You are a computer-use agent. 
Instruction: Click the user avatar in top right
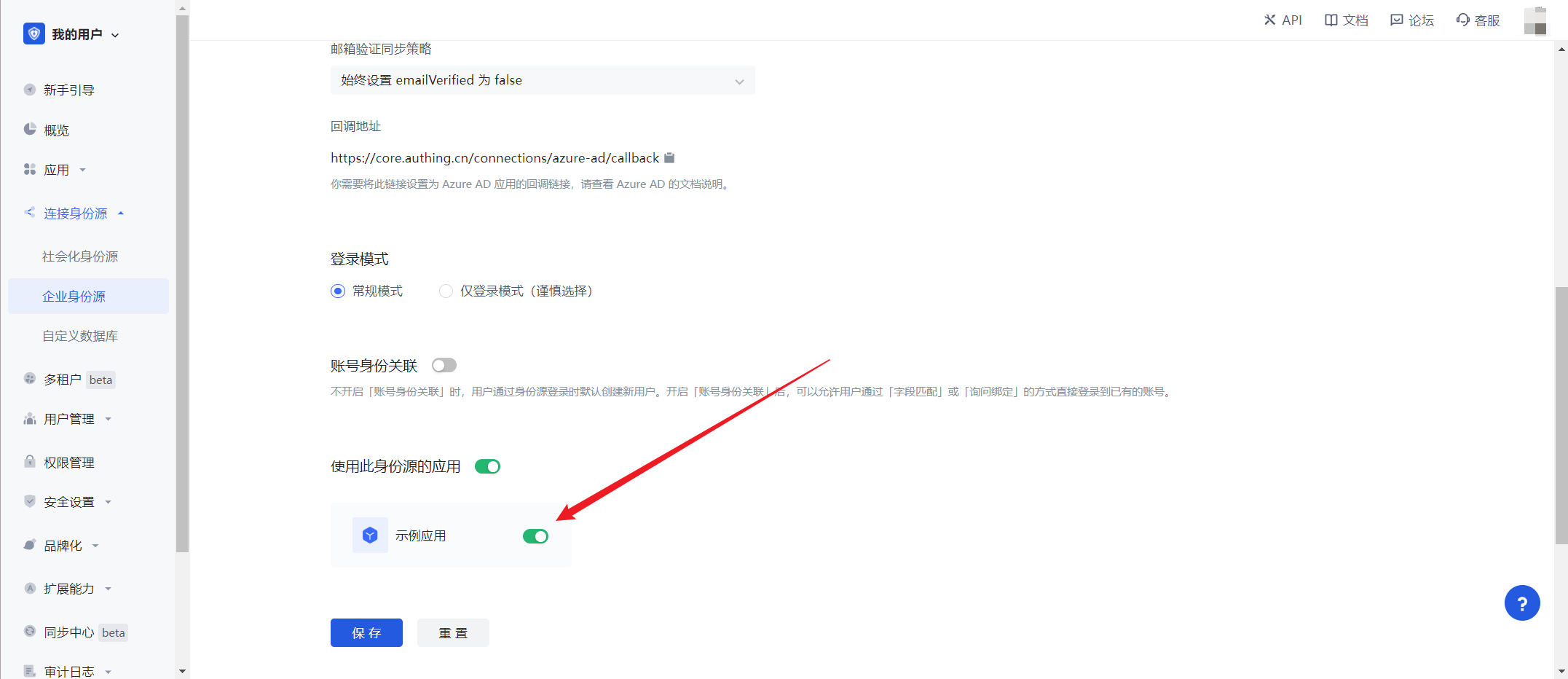(x=1534, y=20)
